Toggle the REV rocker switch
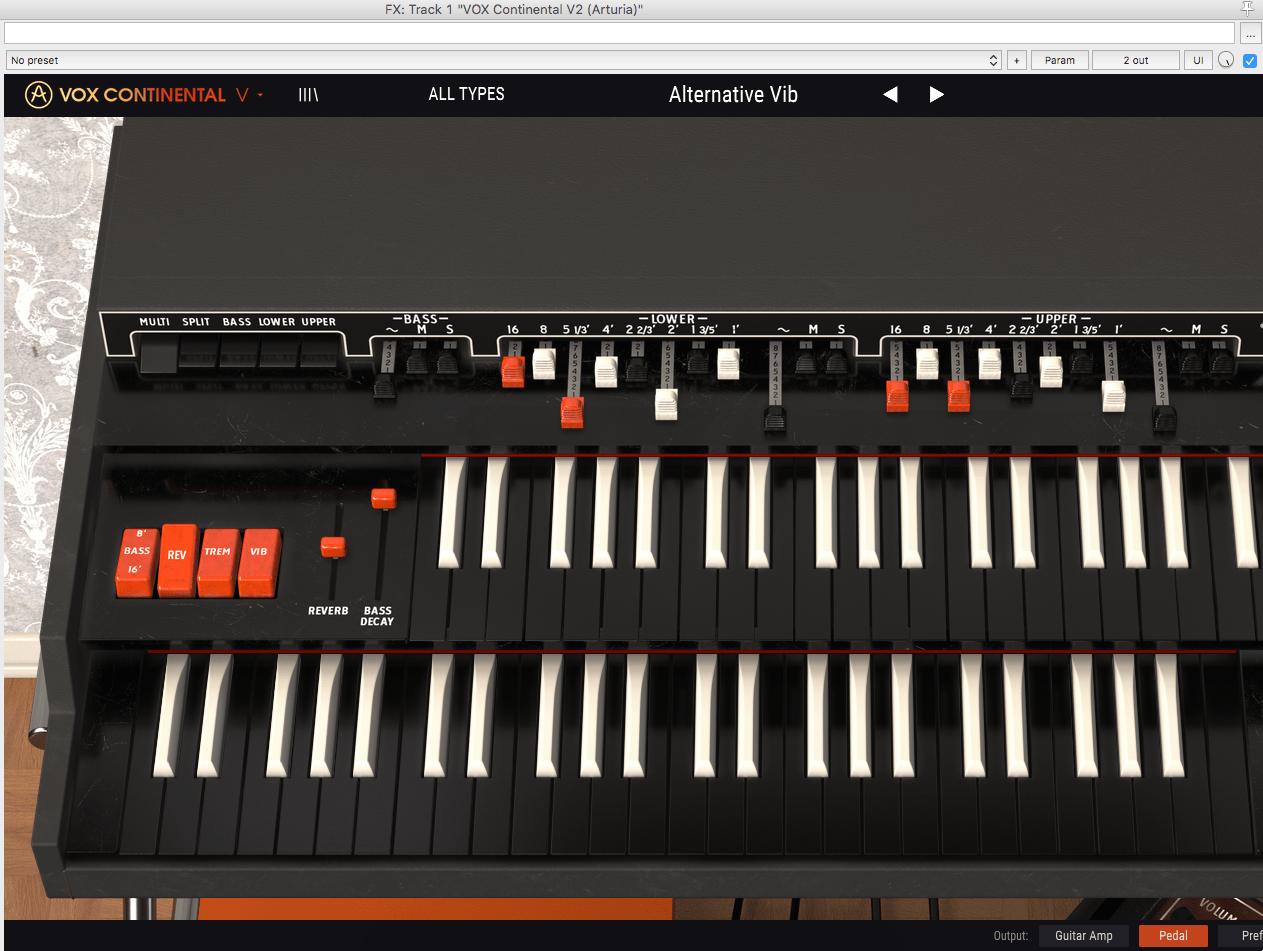Image resolution: width=1263 pixels, height=951 pixels. 178,560
